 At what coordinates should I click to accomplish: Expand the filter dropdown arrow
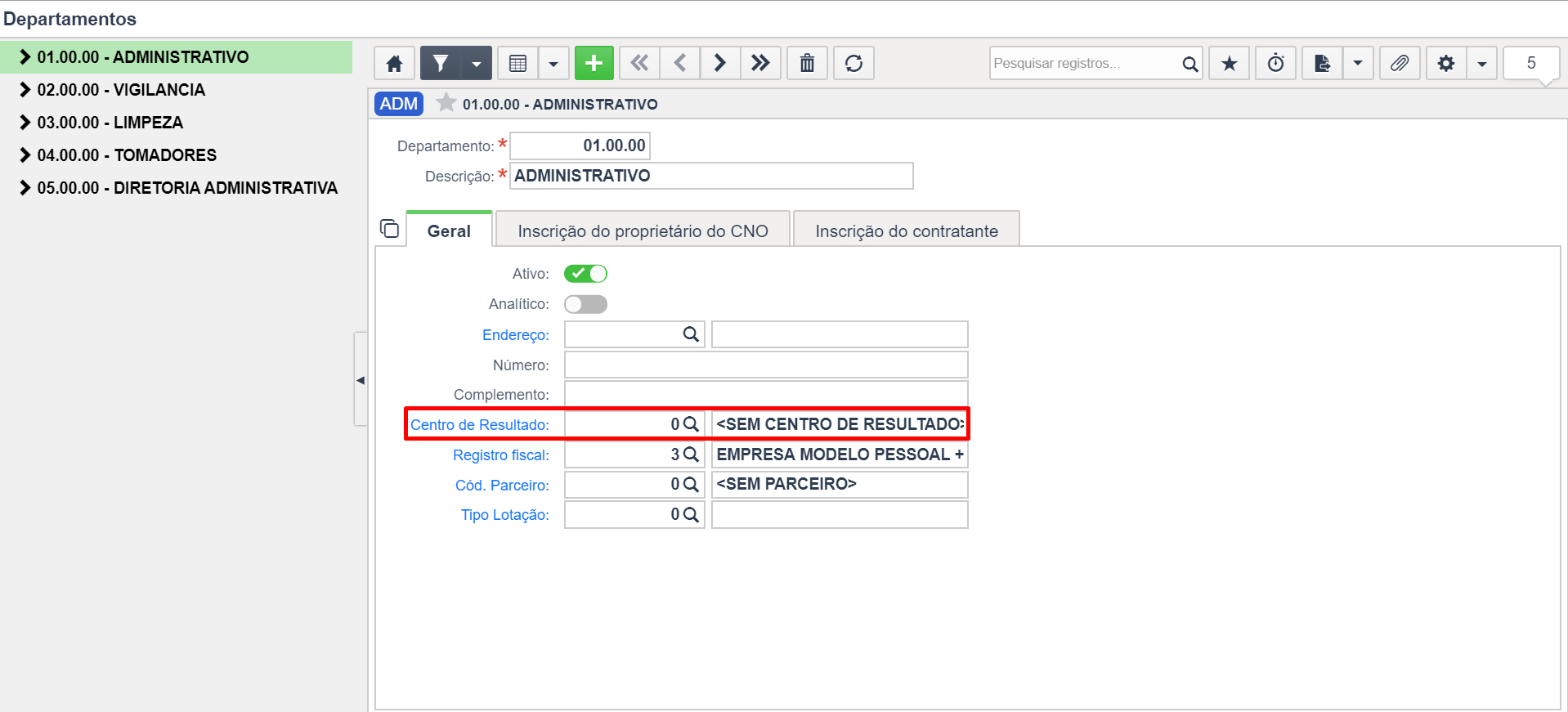[x=477, y=63]
